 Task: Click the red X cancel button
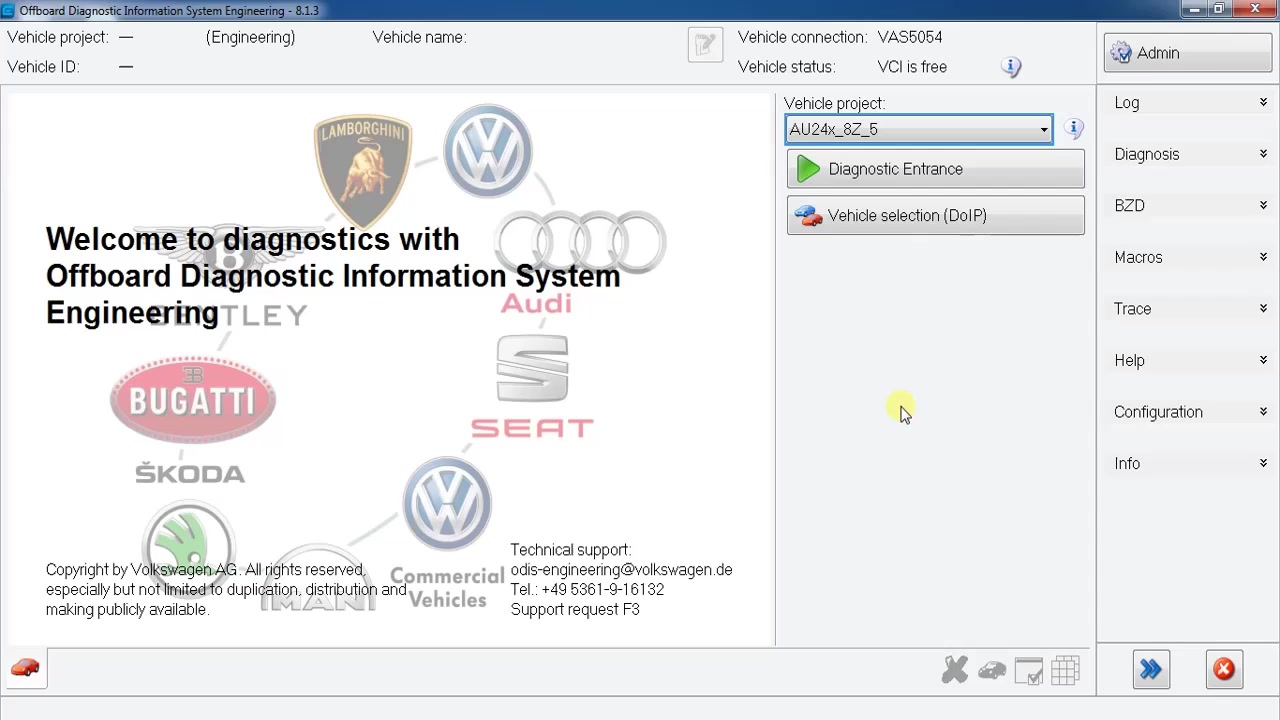(x=1224, y=670)
